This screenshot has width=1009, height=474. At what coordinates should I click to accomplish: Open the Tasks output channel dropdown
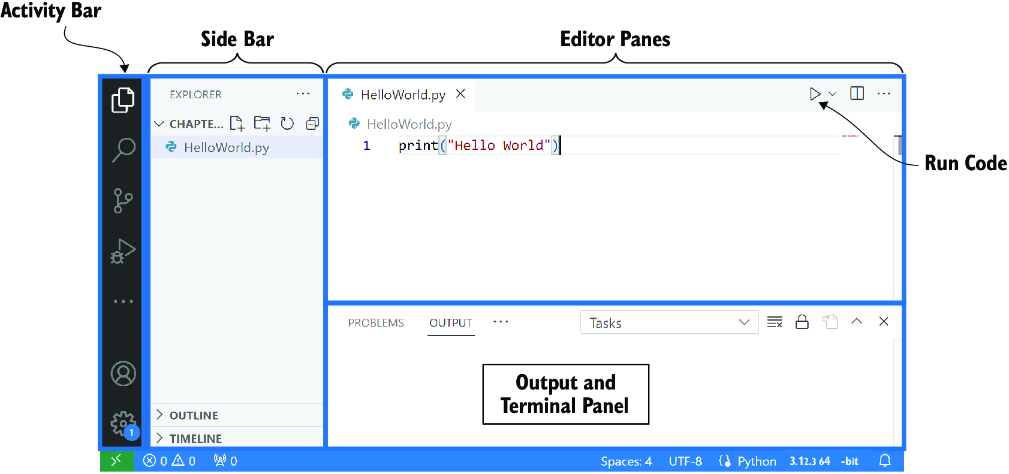669,322
